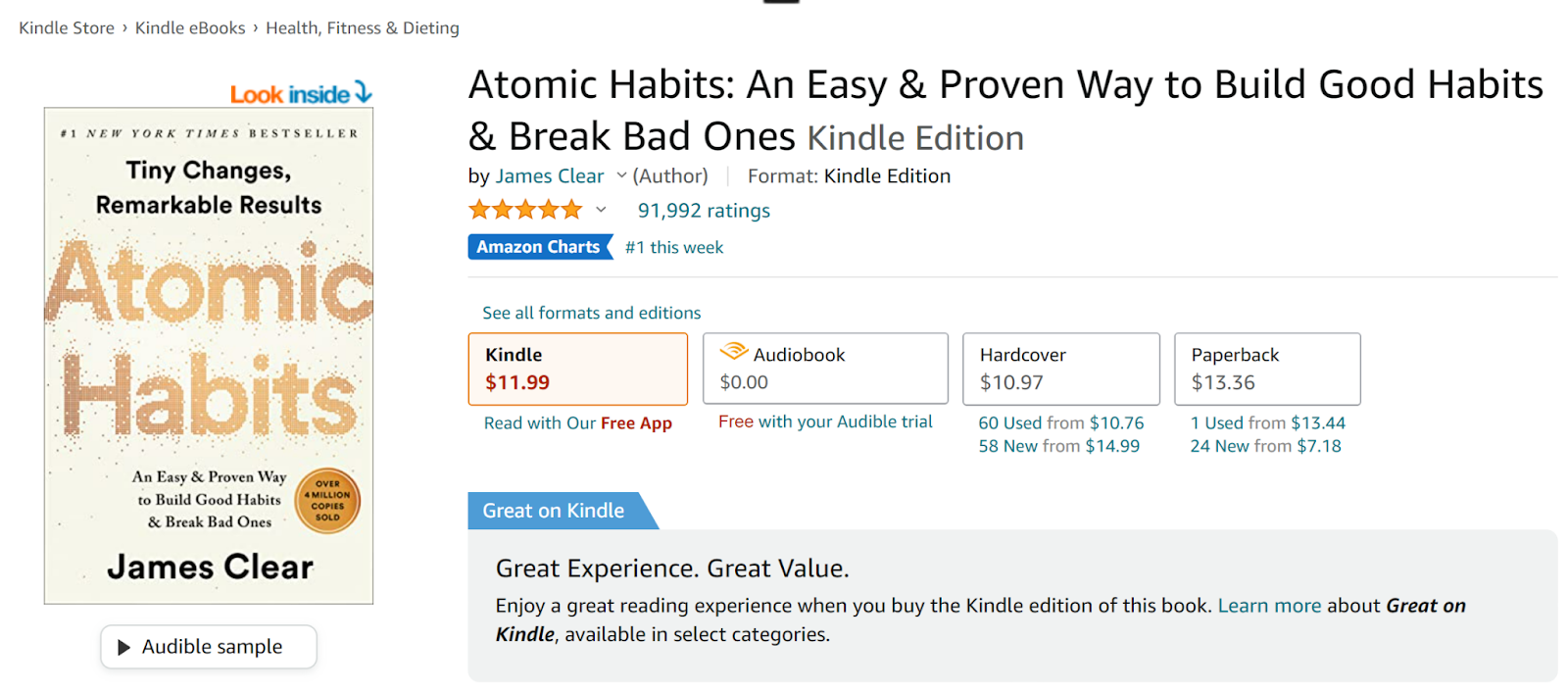Go to Health, Fitness & Dieting category

362,28
